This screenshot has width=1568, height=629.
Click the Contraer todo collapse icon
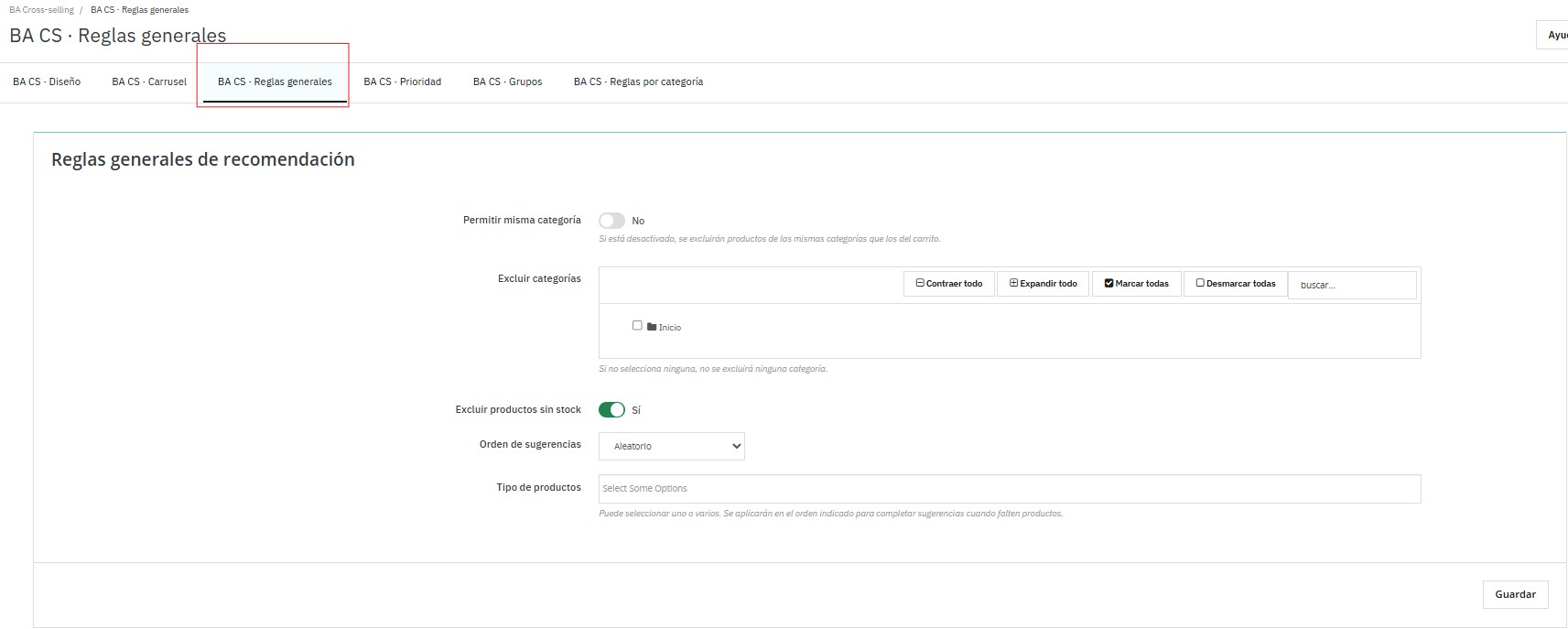coord(920,284)
